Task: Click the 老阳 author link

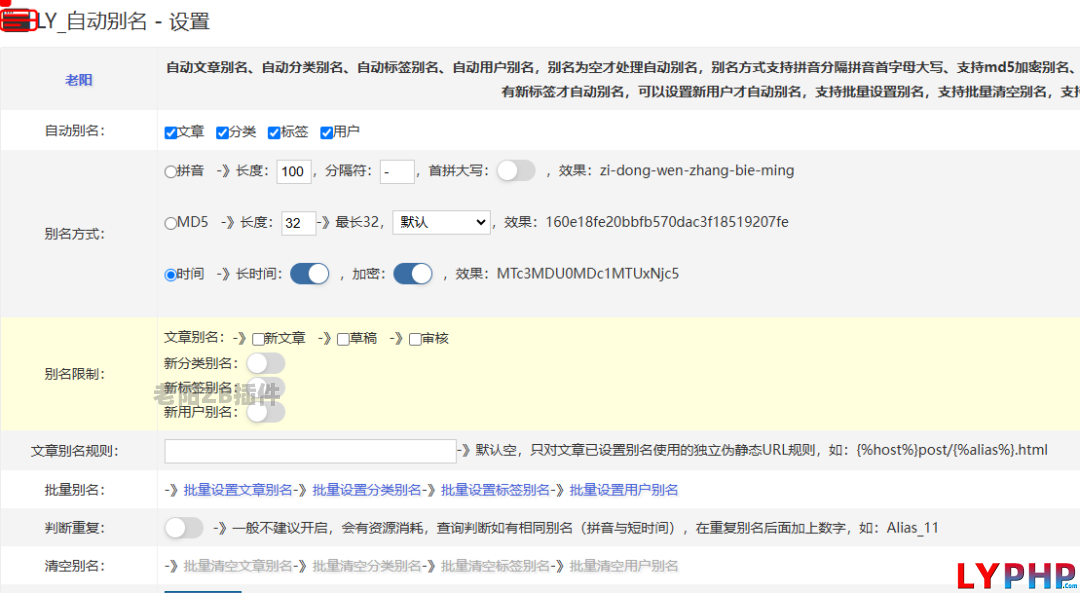Action: coord(79,80)
